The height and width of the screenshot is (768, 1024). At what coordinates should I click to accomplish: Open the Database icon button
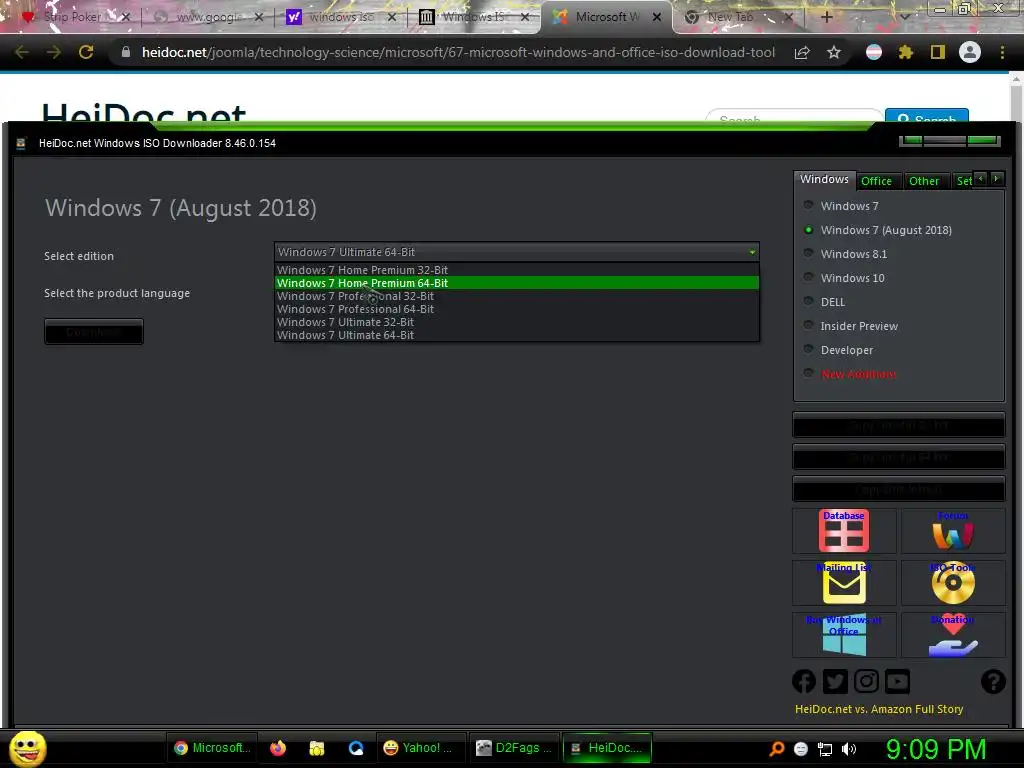coord(843,531)
